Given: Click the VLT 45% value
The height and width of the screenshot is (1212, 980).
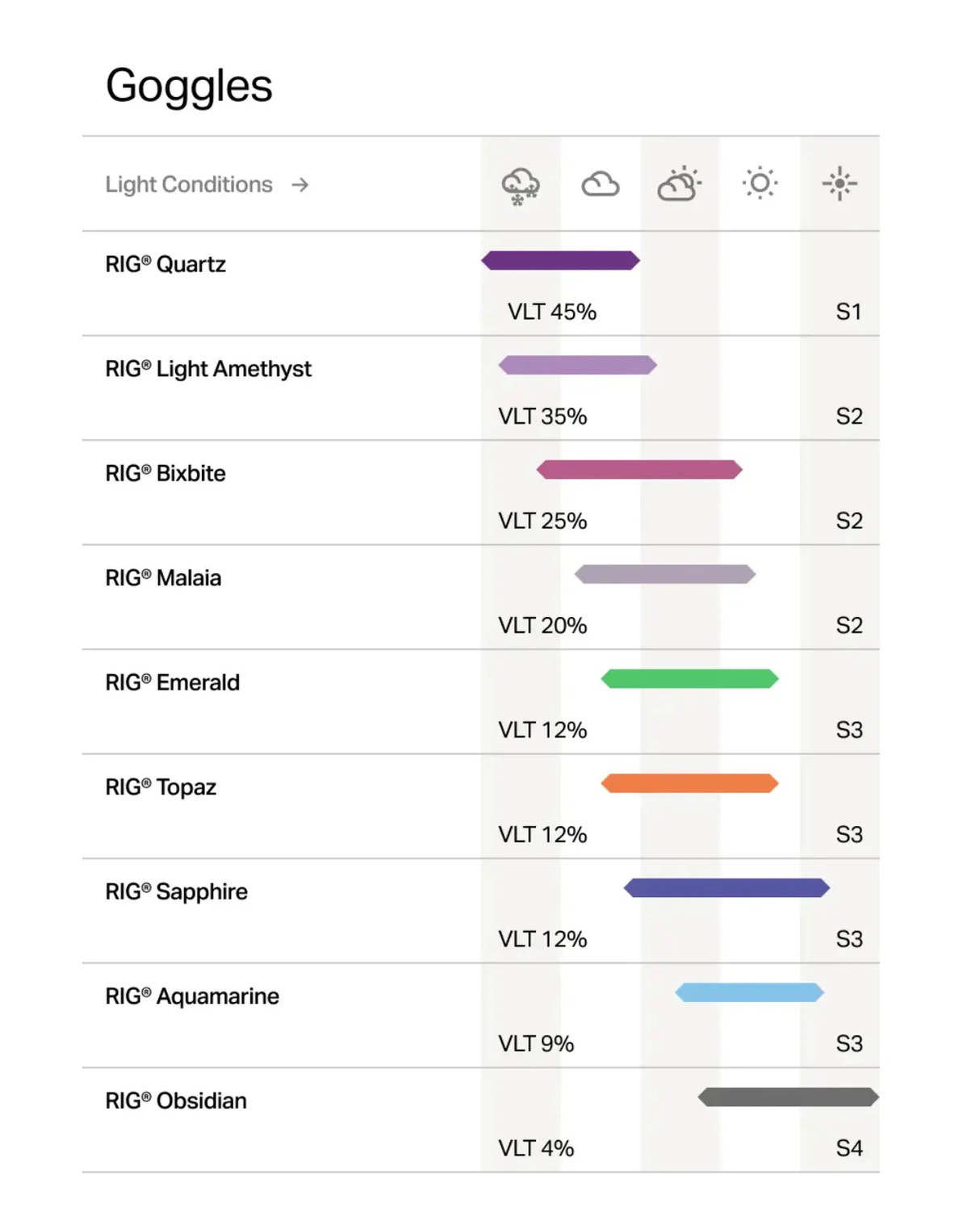Looking at the screenshot, I should [x=551, y=312].
